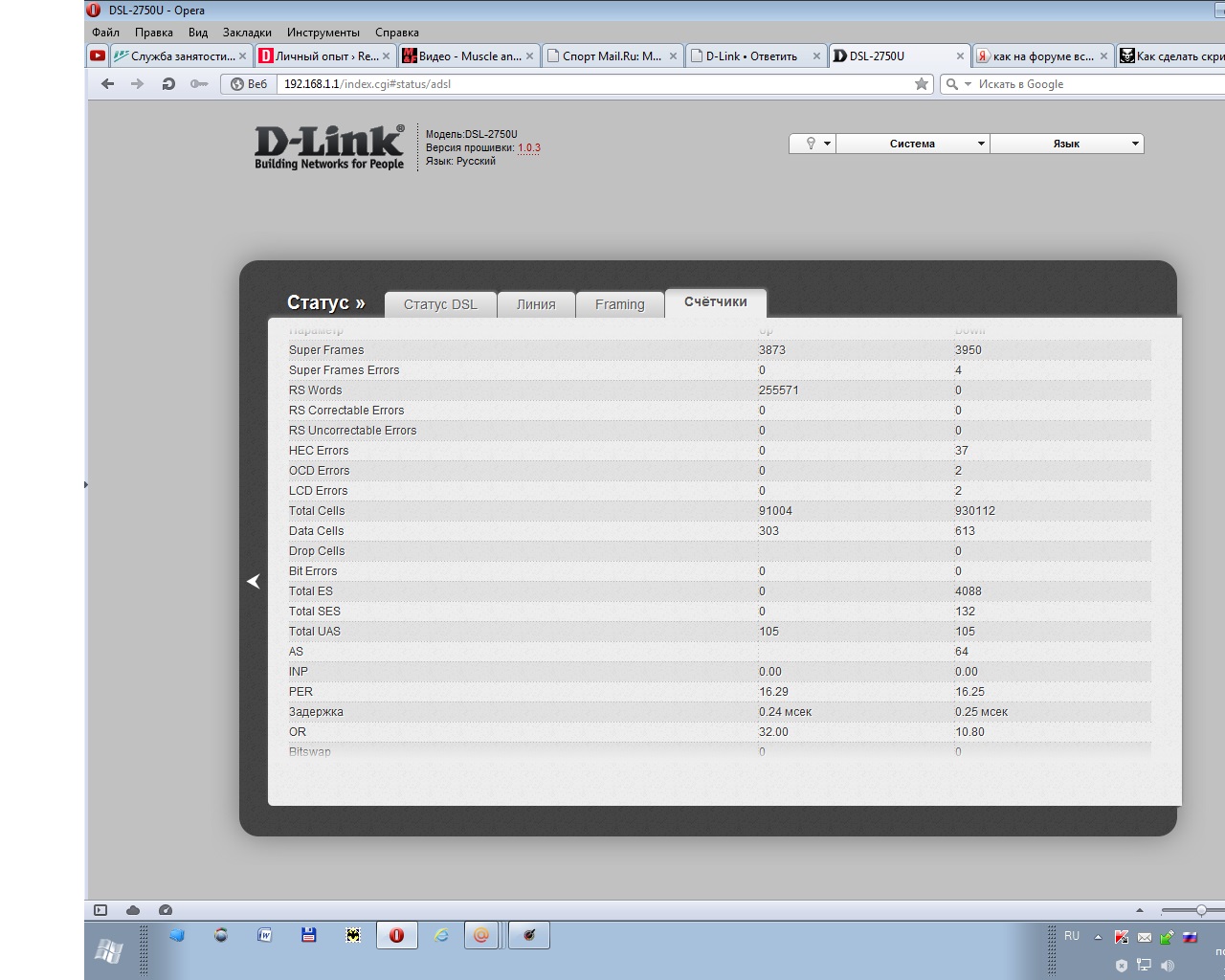This screenshot has width=1225, height=980.
Task: Click the browser forward arrow
Action: pyautogui.click(x=138, y=84)
